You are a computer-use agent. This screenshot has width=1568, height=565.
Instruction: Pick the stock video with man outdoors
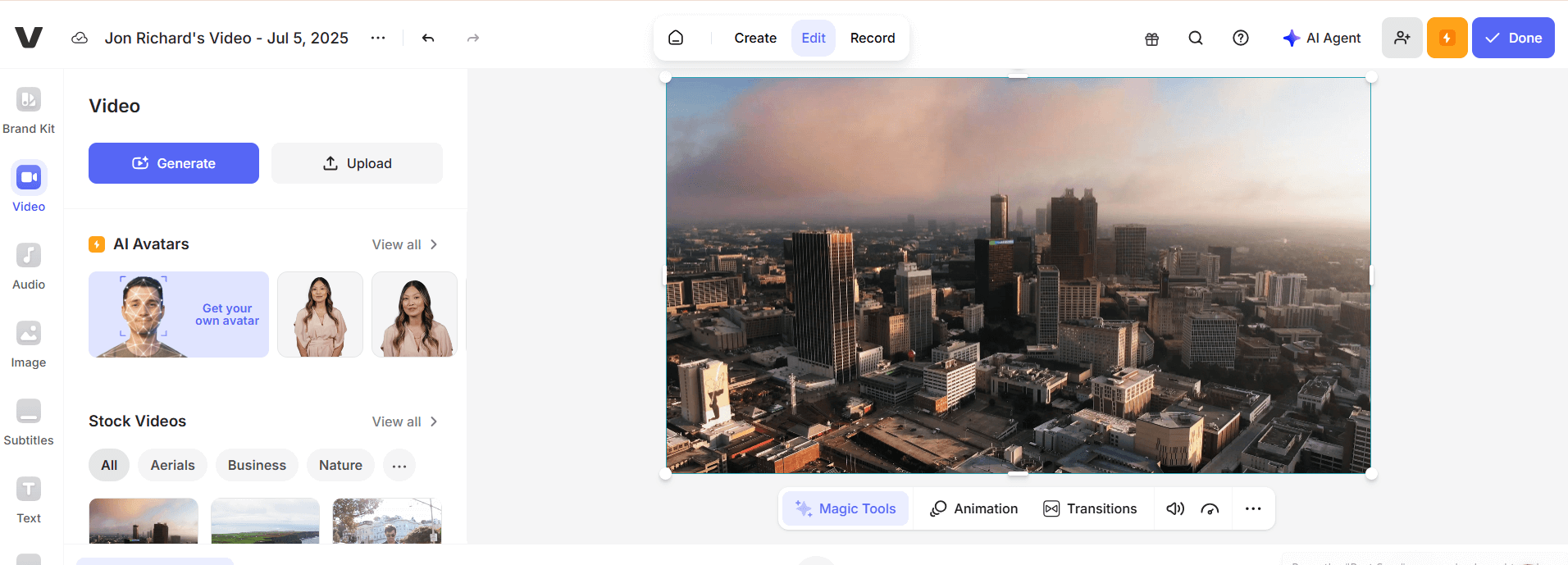[387, 521]
